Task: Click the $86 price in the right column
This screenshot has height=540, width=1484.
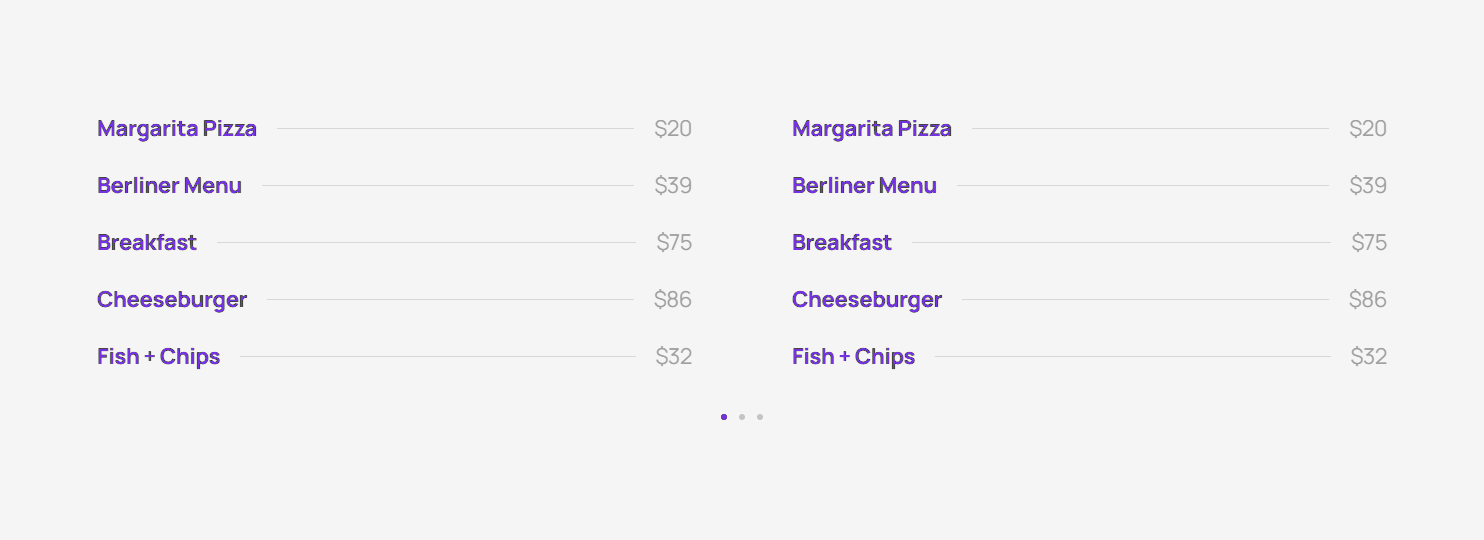Action: pyautogui.click(x=1368, y=300)
